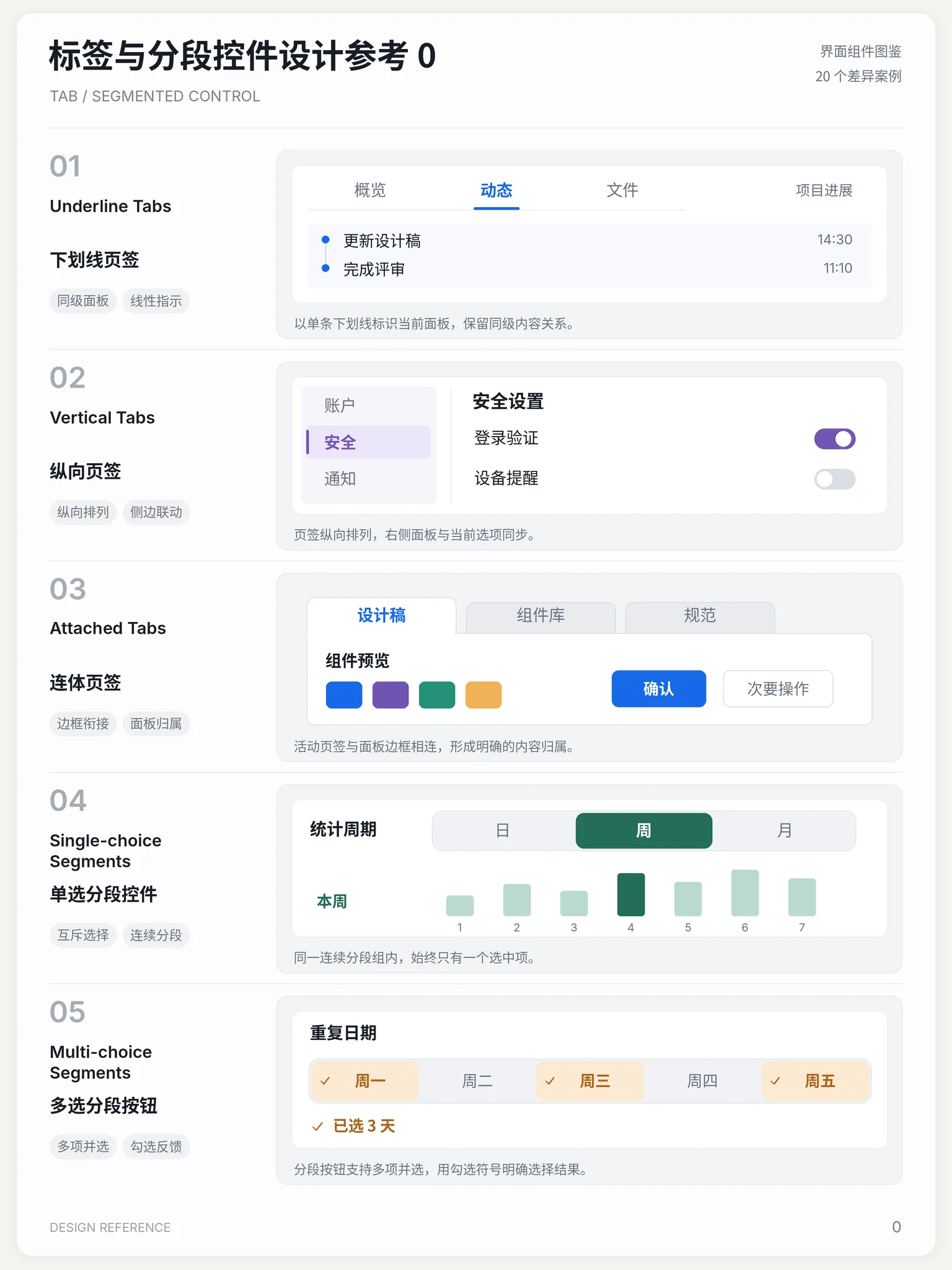This screenshot has width=952, height=1270.
Task: Click the 线性指示 tag
Action: (156, 301)
